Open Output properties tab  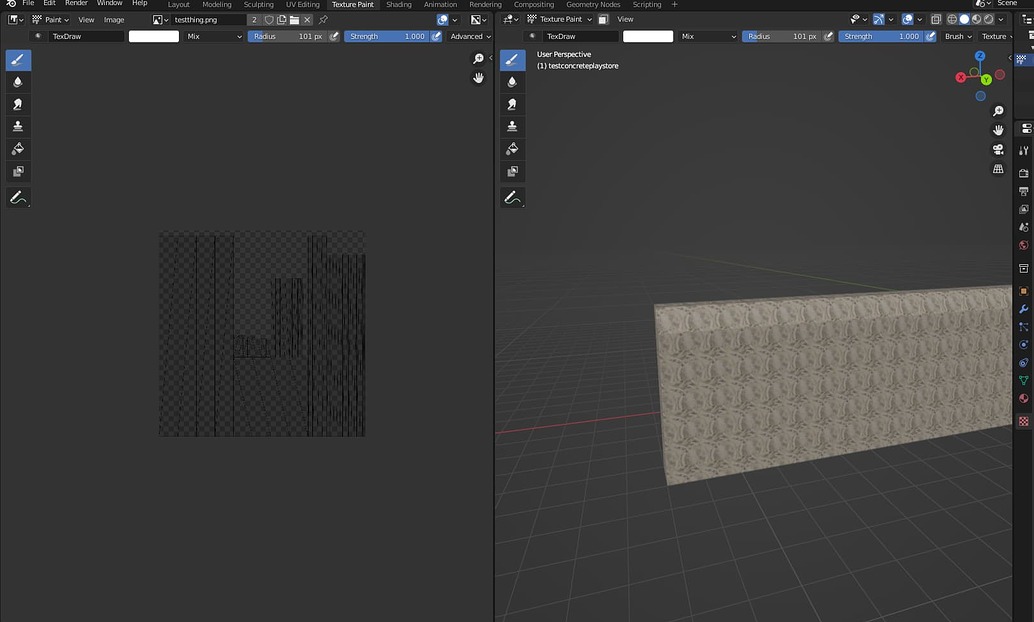1023,191
